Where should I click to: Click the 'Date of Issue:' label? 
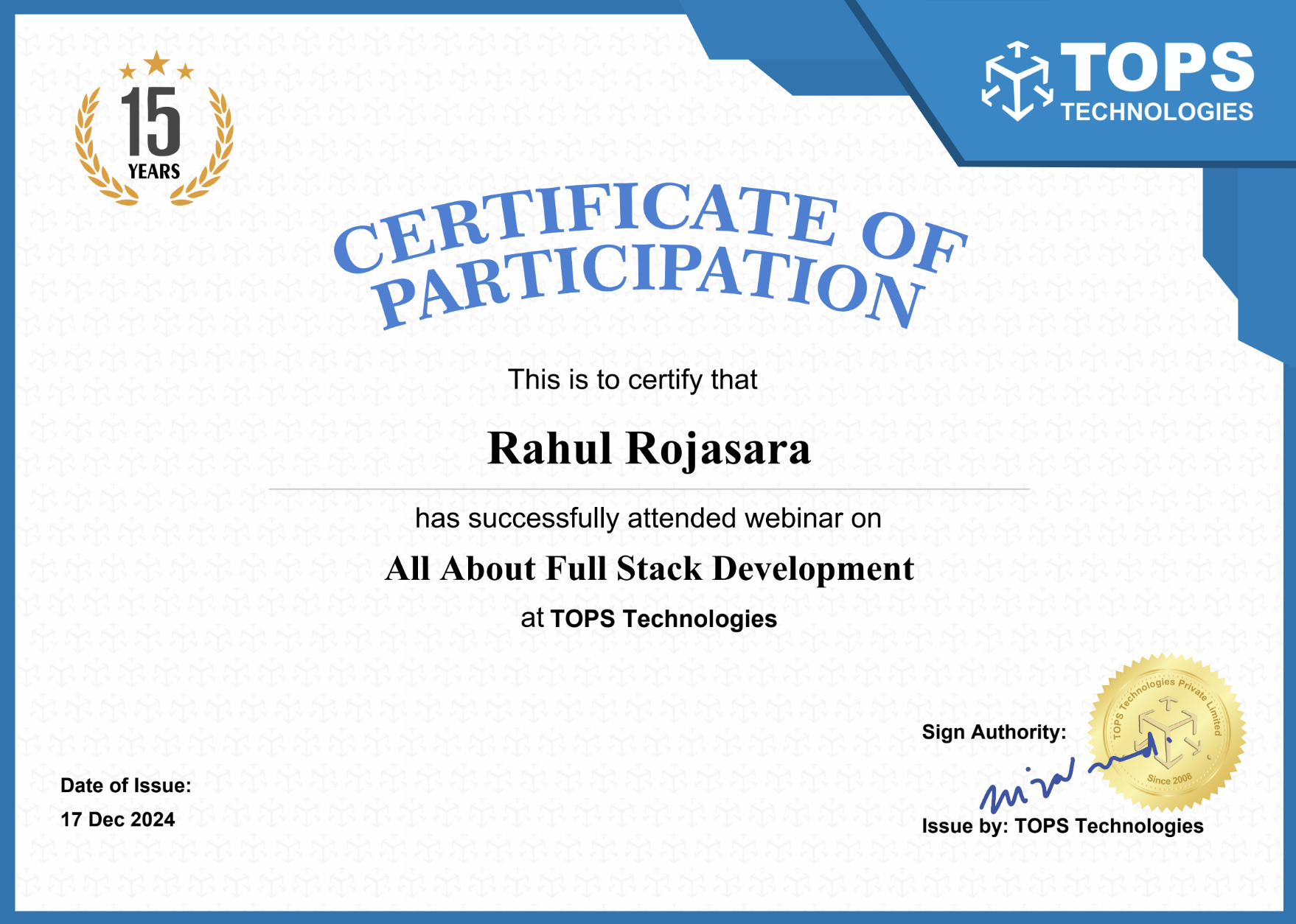point(126,785)
